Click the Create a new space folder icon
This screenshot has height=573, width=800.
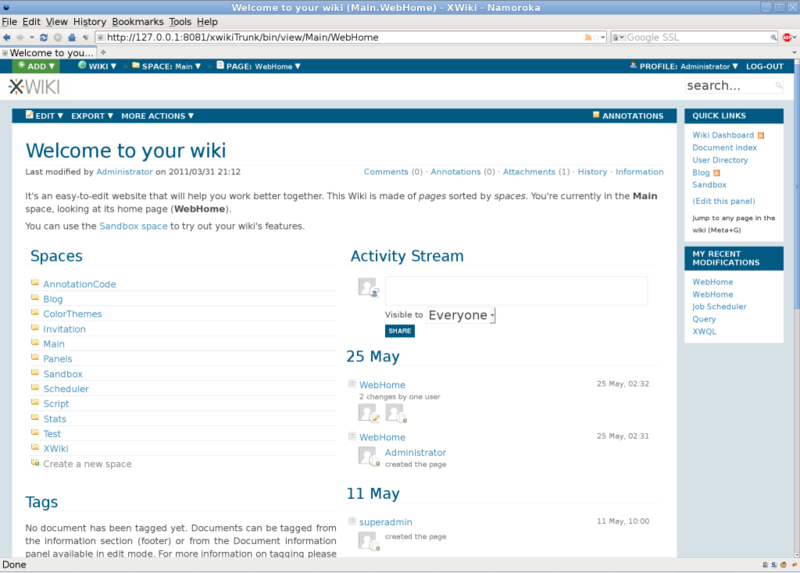35,462
